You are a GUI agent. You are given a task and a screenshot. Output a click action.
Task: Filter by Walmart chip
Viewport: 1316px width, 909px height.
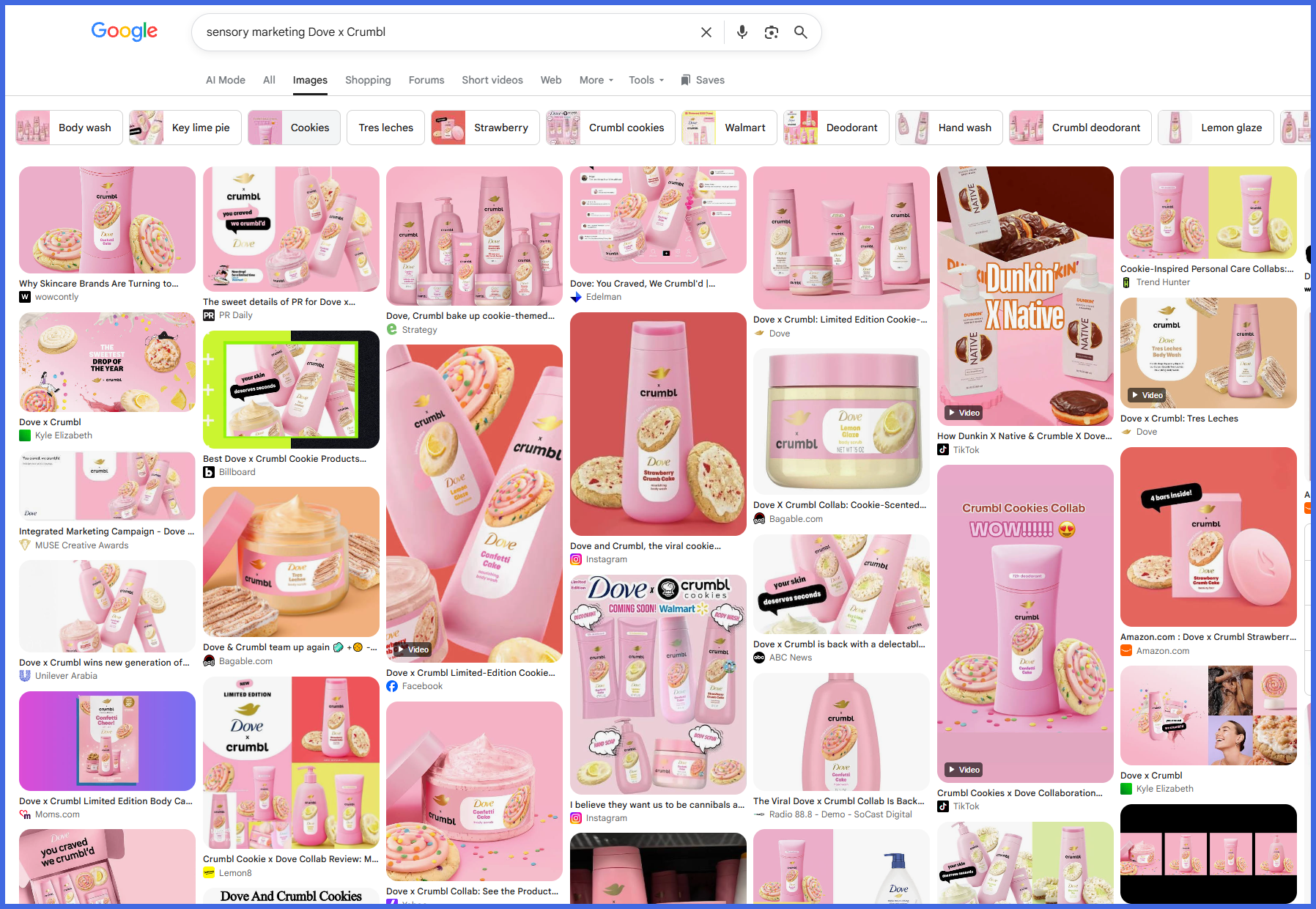[729, 128]
